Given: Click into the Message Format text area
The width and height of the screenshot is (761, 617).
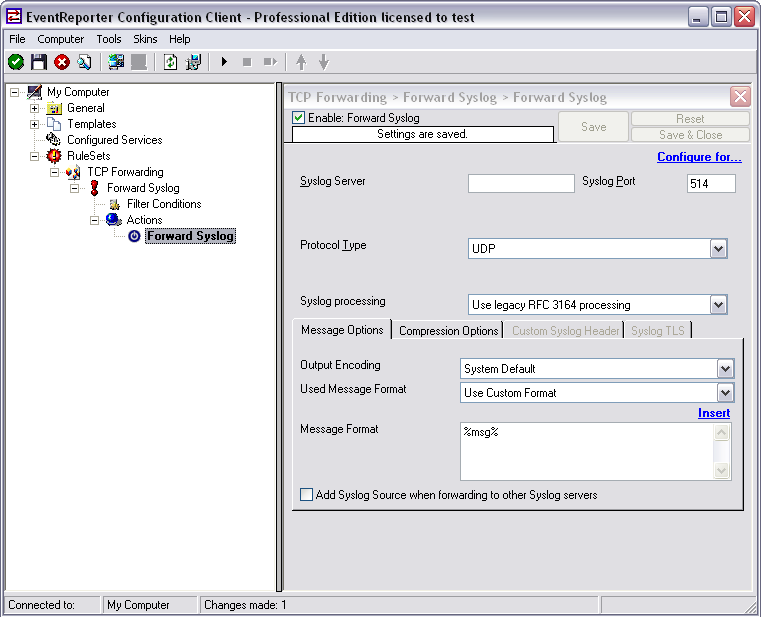Looking at the screenshot, I should (586, 451).
